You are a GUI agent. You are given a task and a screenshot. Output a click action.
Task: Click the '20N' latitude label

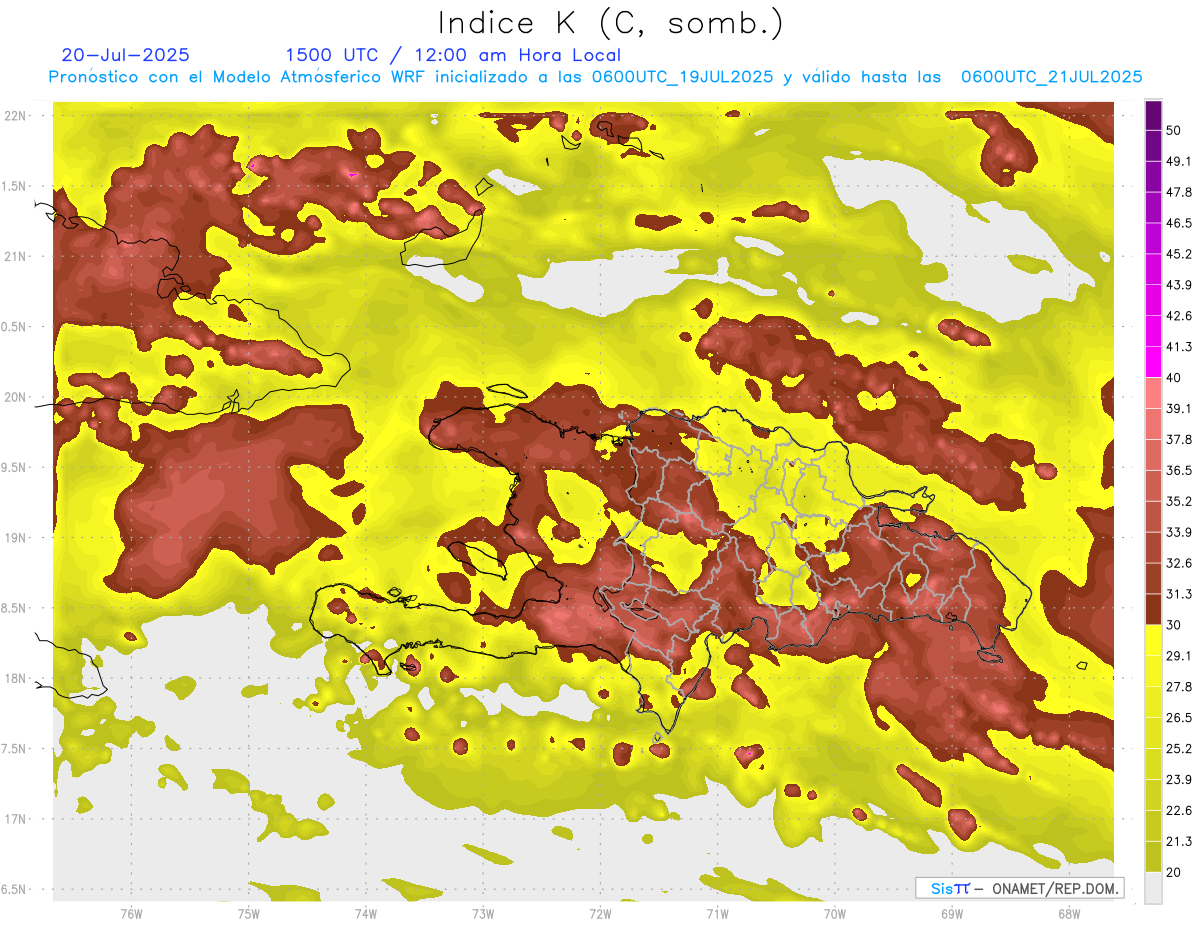[17, 397]
